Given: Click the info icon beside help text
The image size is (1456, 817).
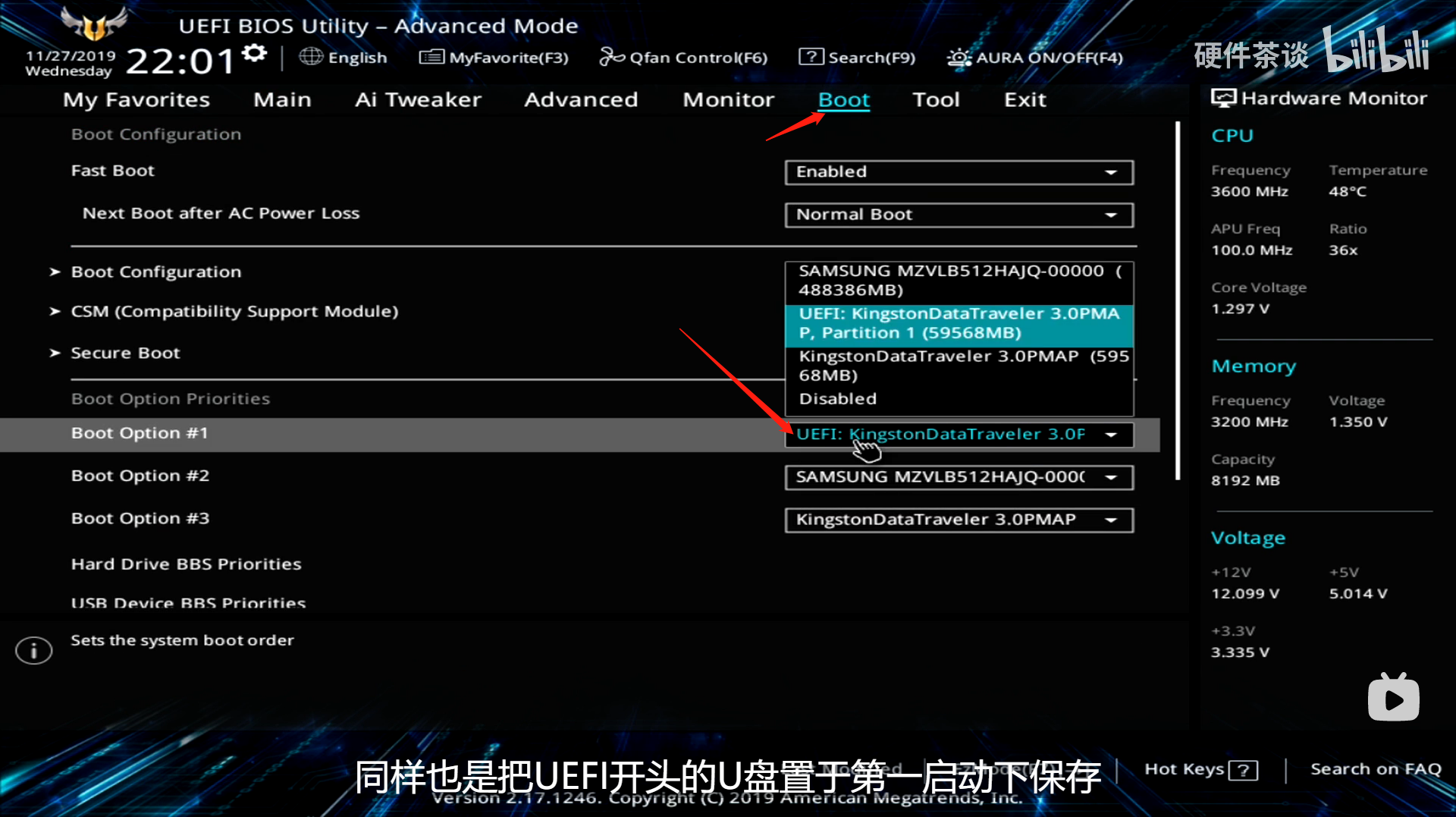Looking at the screenshot, I should click(34, 650).
